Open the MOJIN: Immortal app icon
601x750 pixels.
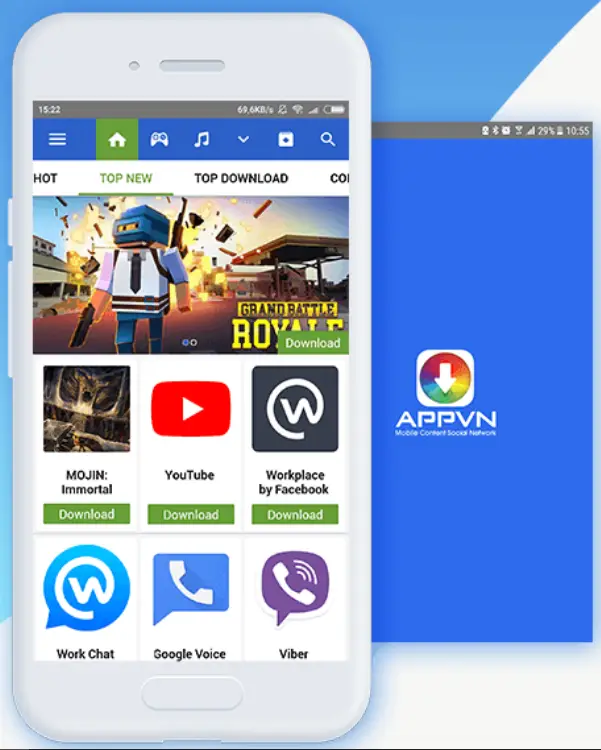click(x=87, y=409)
